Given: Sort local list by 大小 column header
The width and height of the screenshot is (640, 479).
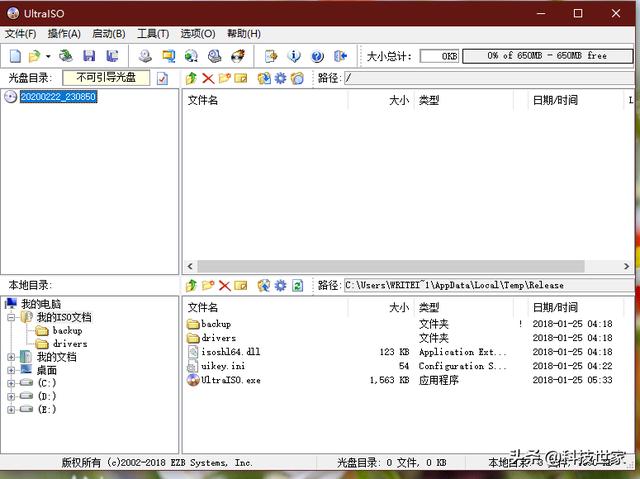Looking at the screenshot, I should click(x=380, y=307).
